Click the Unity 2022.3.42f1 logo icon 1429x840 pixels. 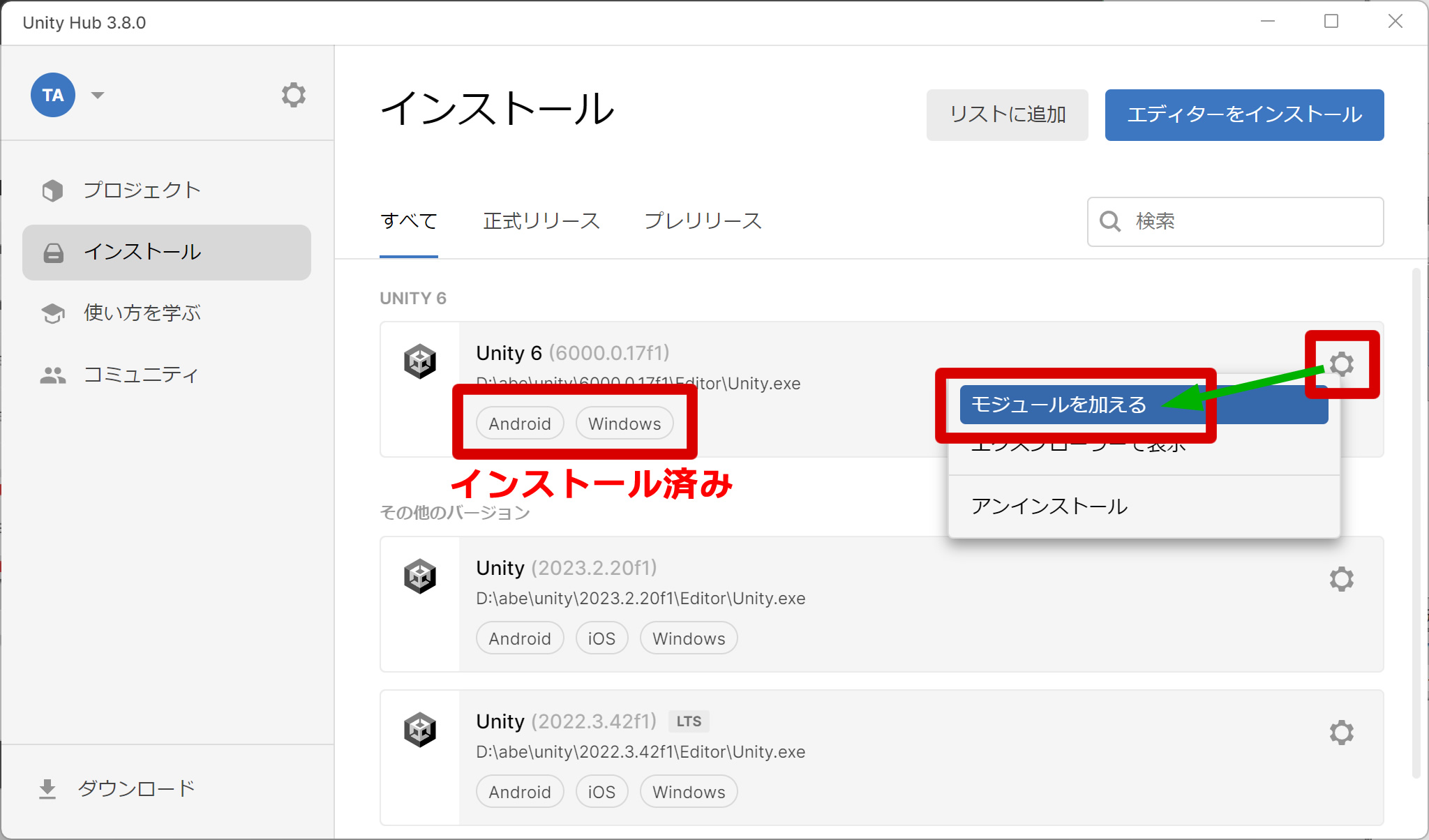[x=420, y=730]
